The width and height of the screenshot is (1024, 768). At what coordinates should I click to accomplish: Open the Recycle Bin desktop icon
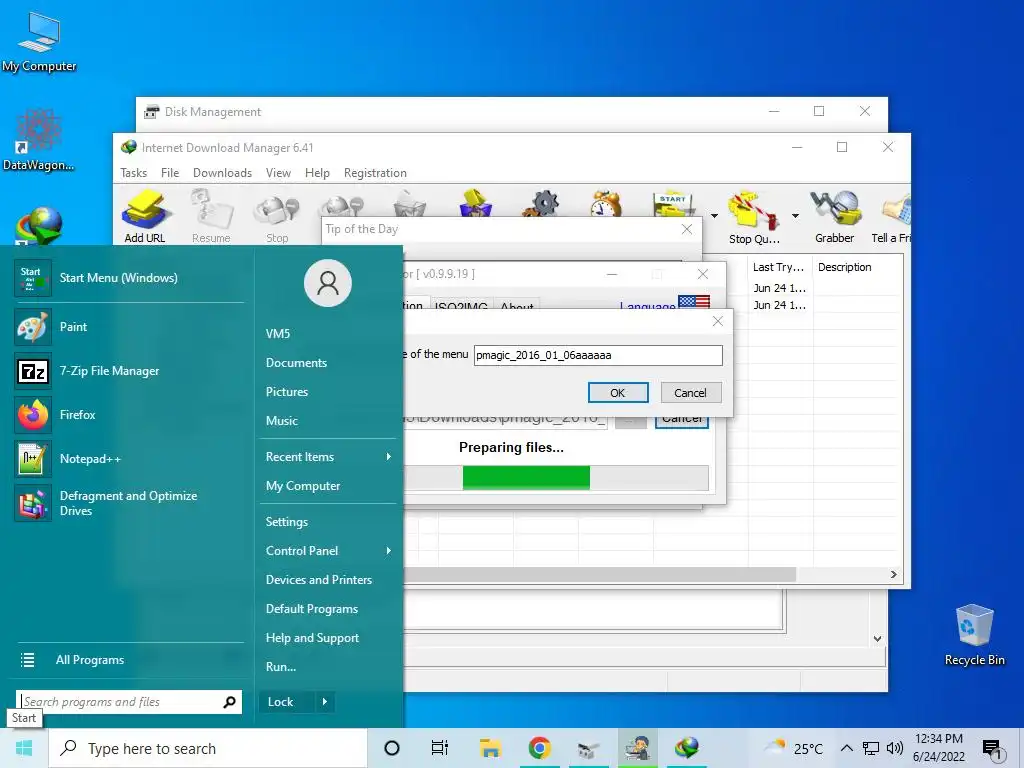click(x=974, y=635)
